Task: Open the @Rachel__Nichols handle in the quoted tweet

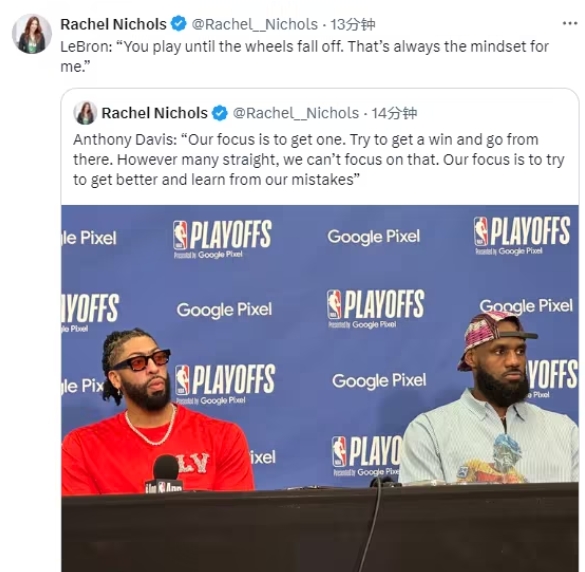Action: (x=296, y=113)
